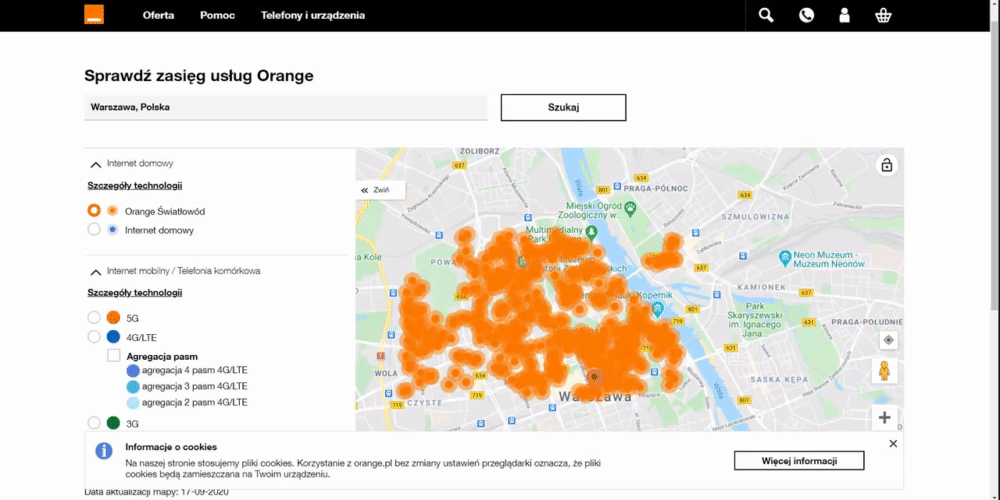The height and width of the screenshot is (500, 1000).
Task: Select the Street View pegman
Action: pos(885,370)
